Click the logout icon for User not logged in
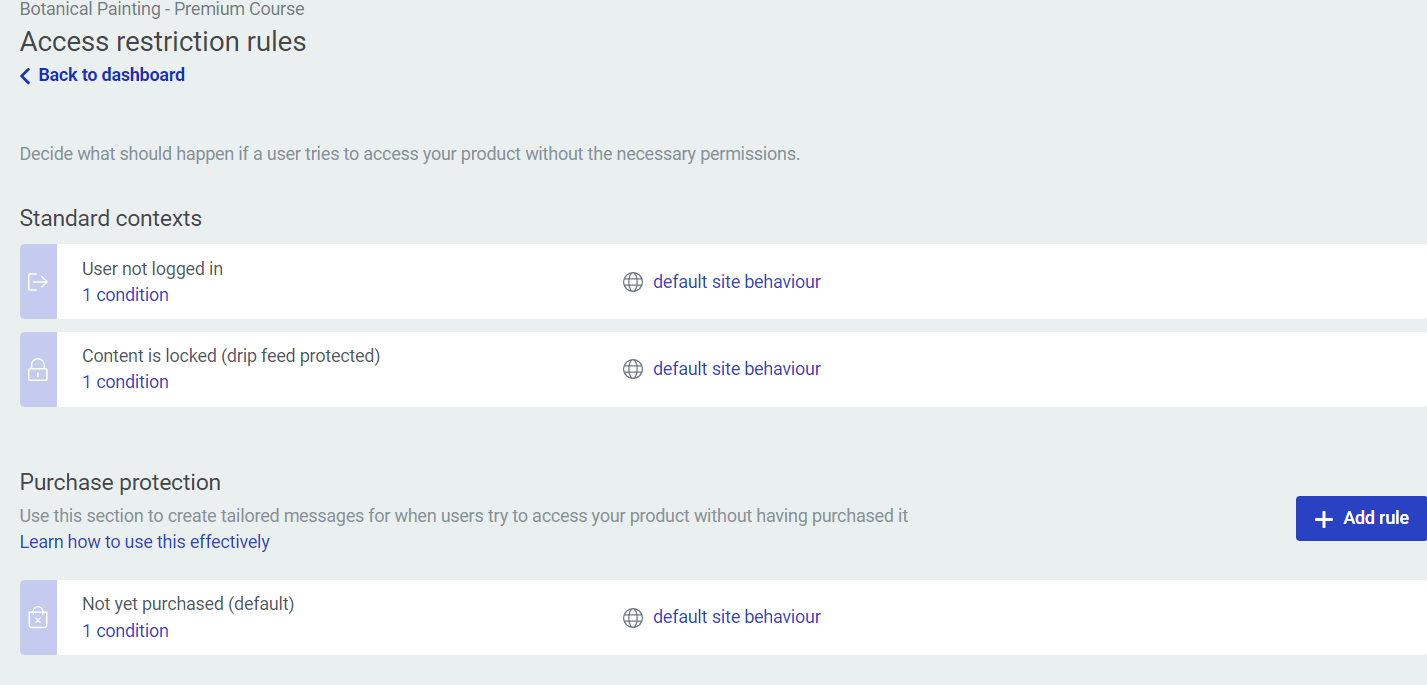The width and height of the screenshot is (1427, 685). 38,282
